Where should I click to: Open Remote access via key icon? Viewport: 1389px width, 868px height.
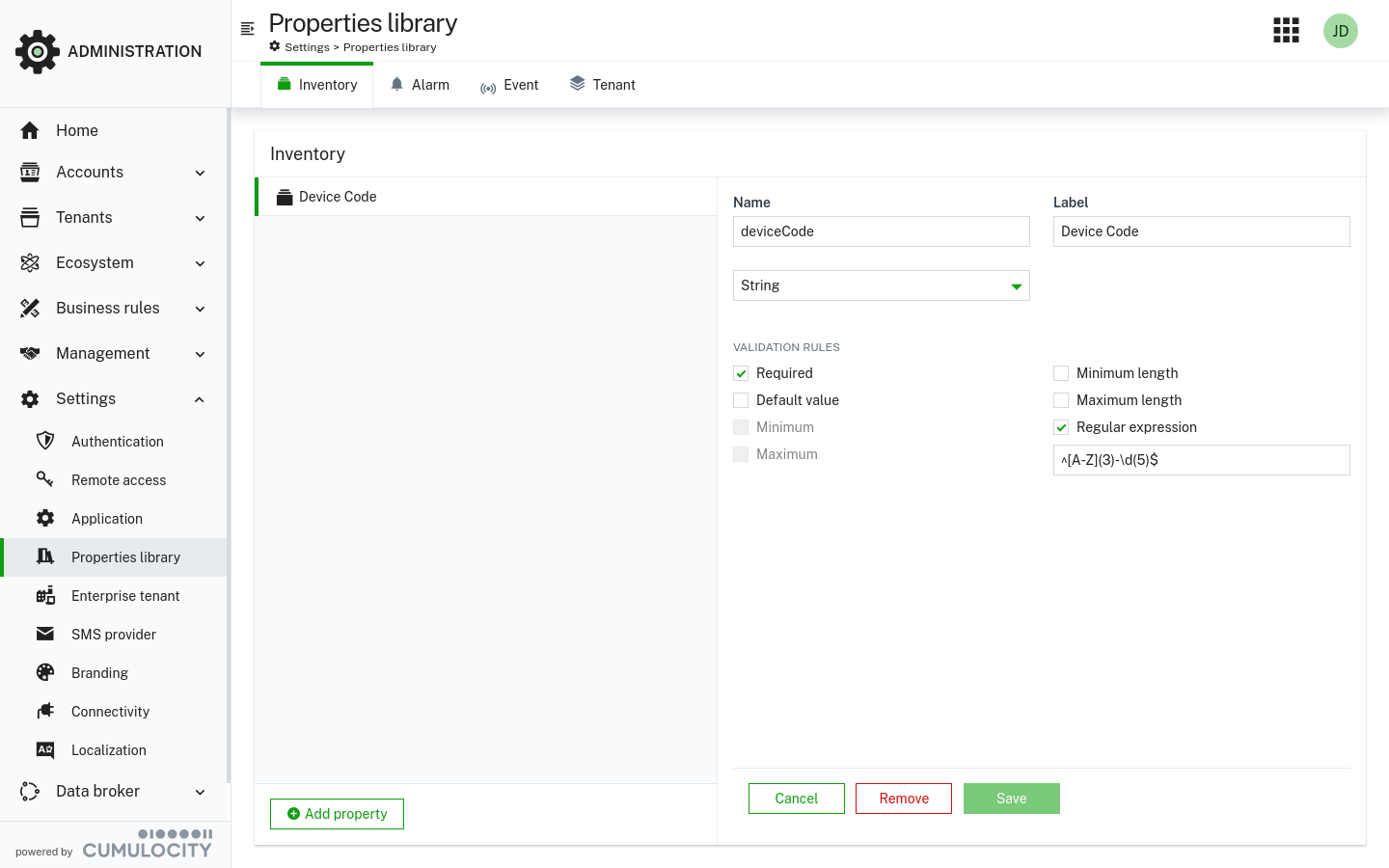[x=45, y=479]
